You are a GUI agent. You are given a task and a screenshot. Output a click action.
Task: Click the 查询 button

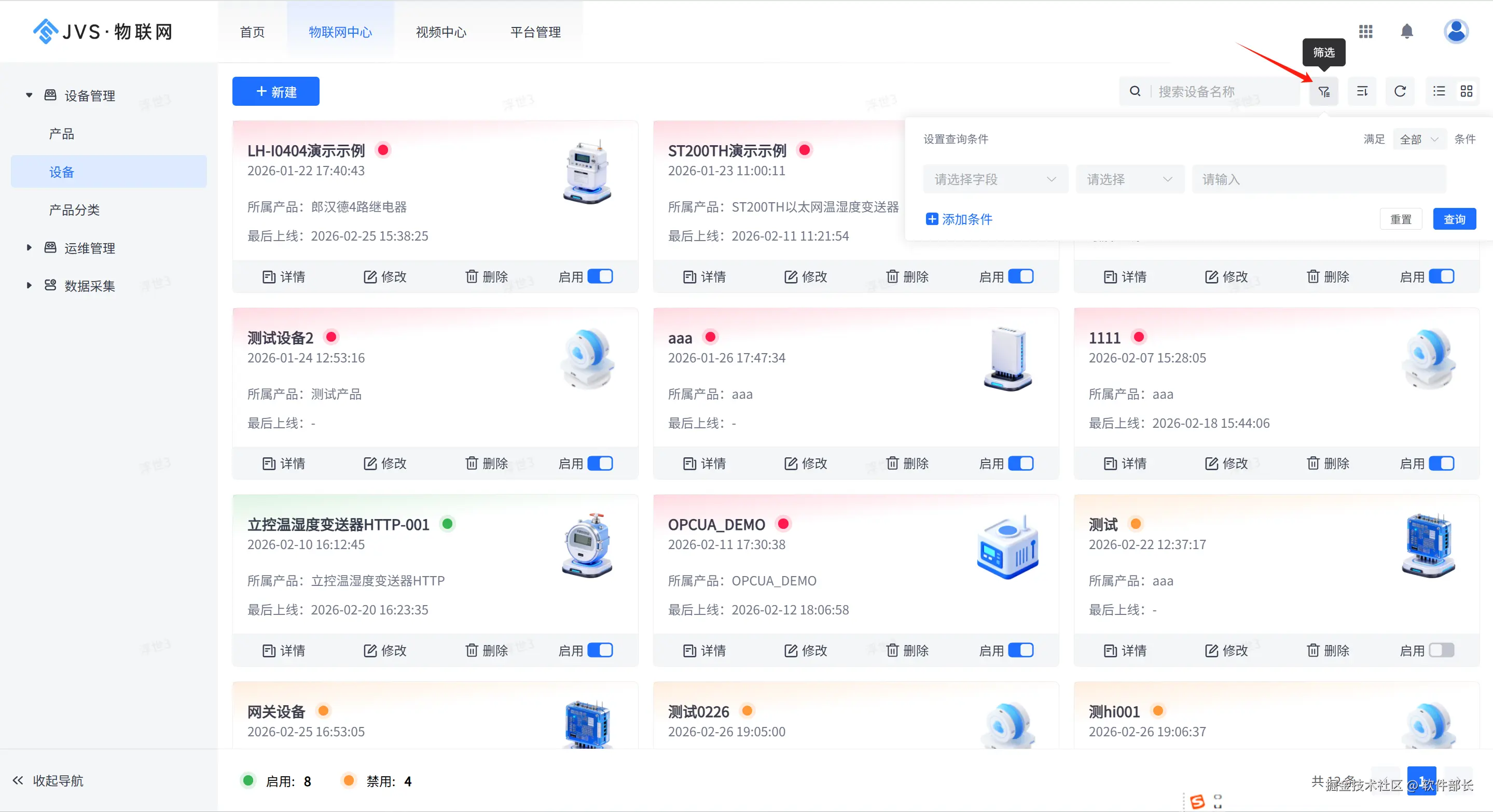point(1454,219)
